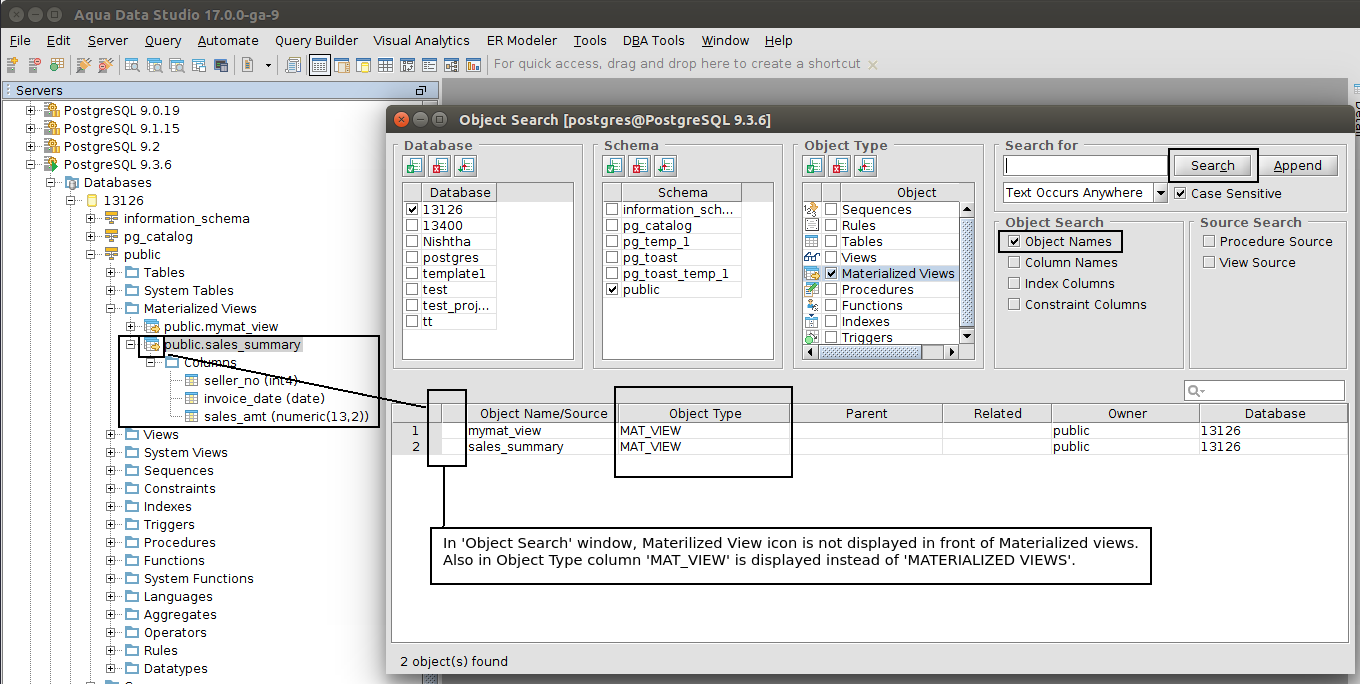Click the Object Name/Source column header
The image size is (1360, 686).
point(543,414)
